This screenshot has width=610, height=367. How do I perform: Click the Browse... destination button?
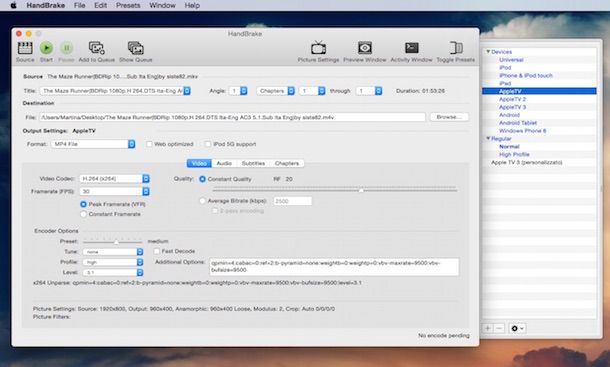449,117
